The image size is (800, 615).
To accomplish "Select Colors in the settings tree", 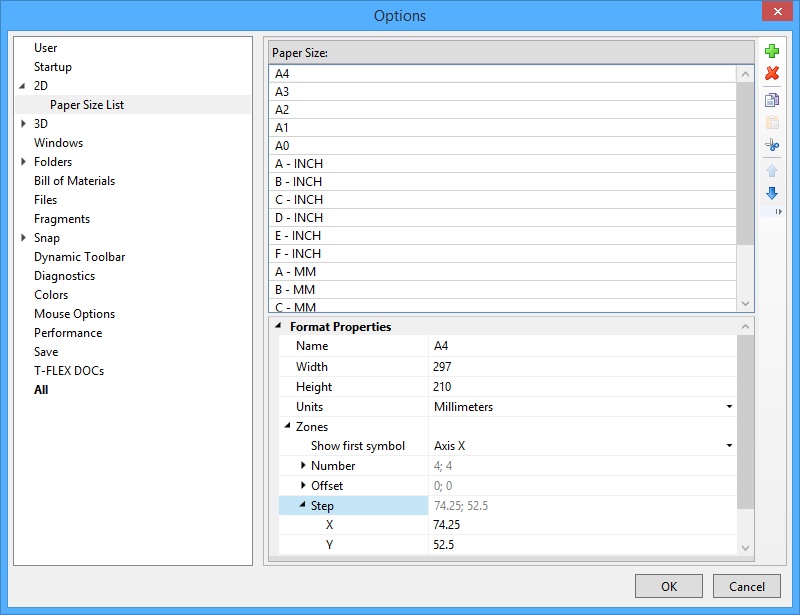I will [51, 294].
